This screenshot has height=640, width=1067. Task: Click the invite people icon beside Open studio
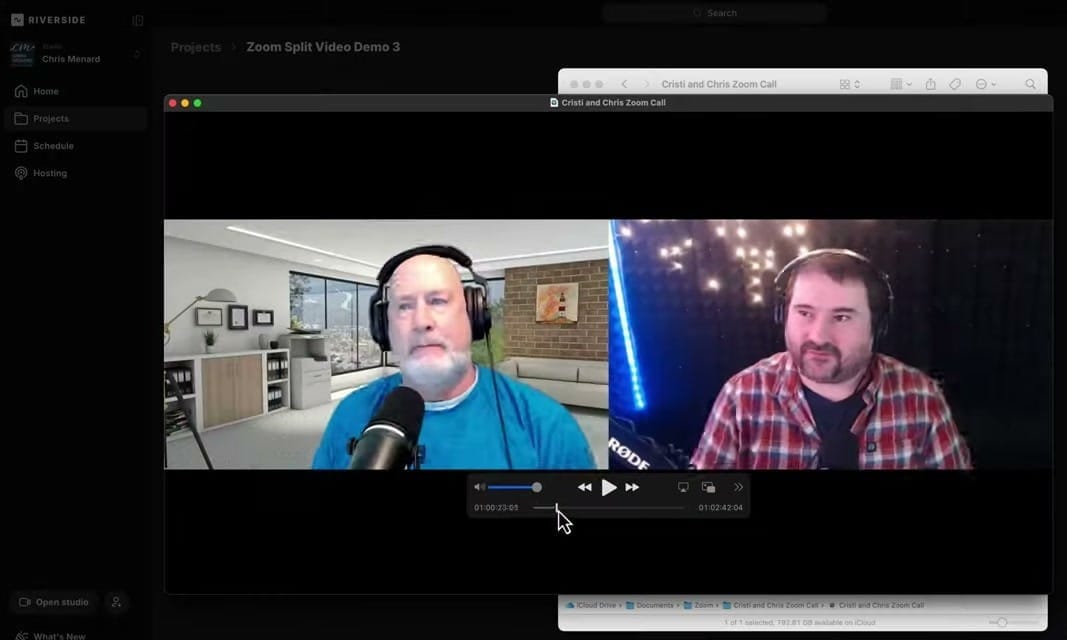[x=116, y=602]
